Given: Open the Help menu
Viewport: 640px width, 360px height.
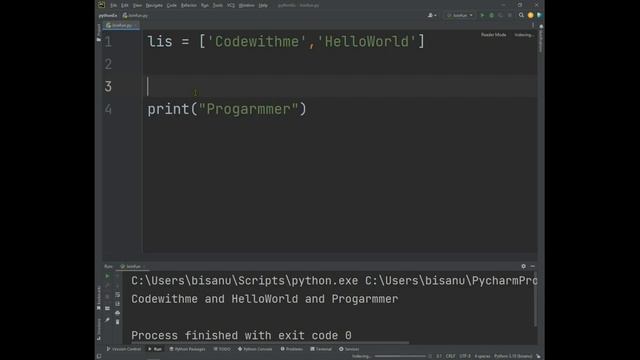Looking at the screenshot, I should click(263, 5).
